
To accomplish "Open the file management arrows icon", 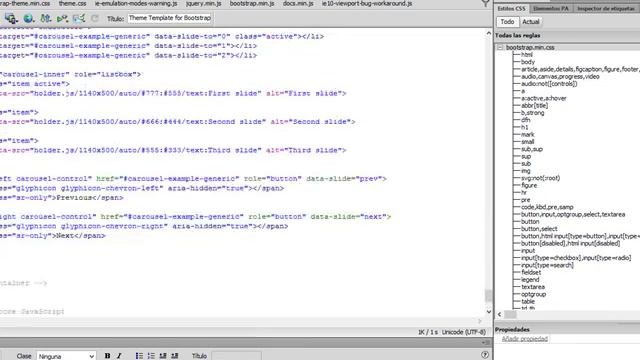I will coord(45,18).
